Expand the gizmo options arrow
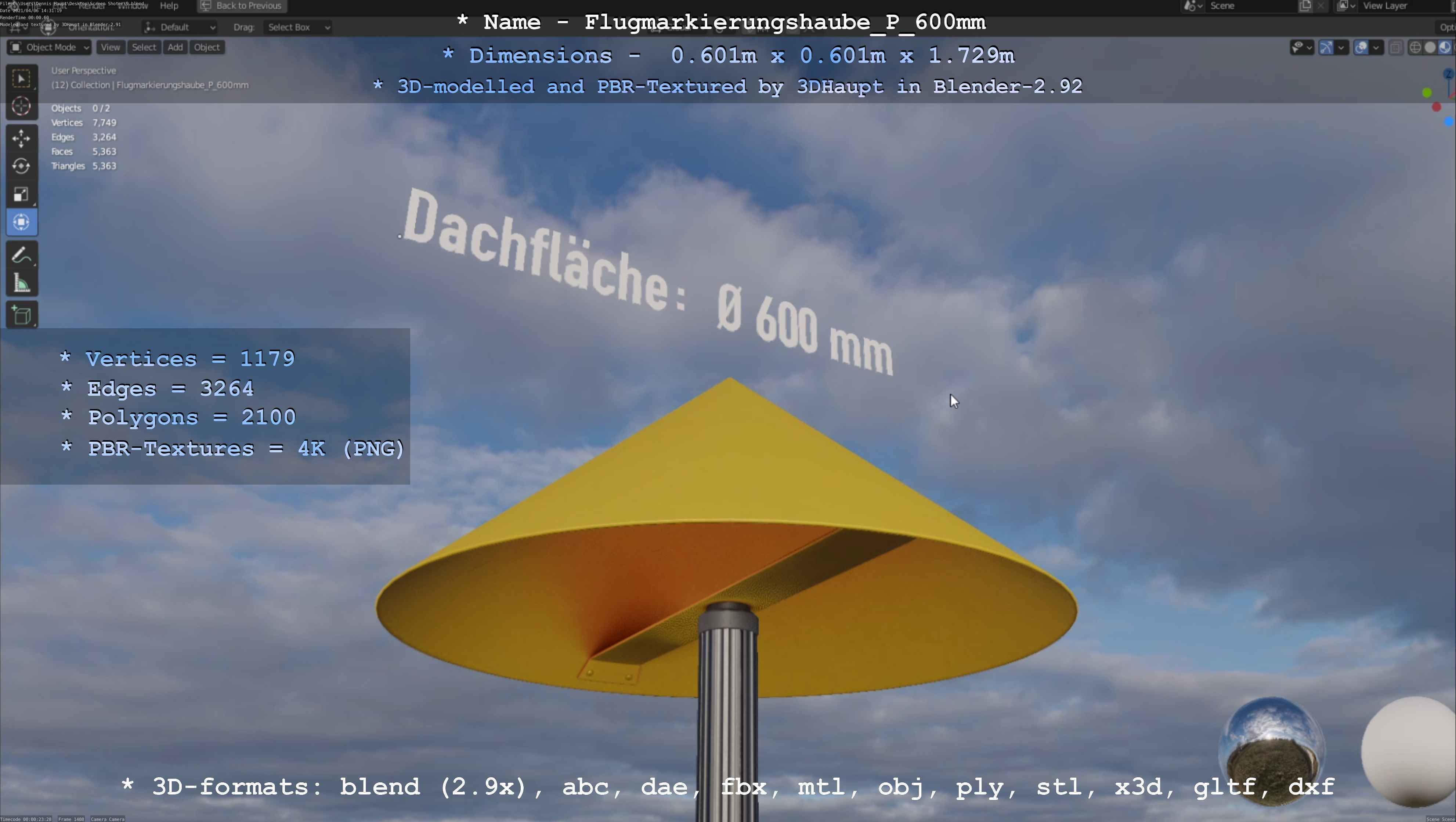 click(x=1341, y=47)
